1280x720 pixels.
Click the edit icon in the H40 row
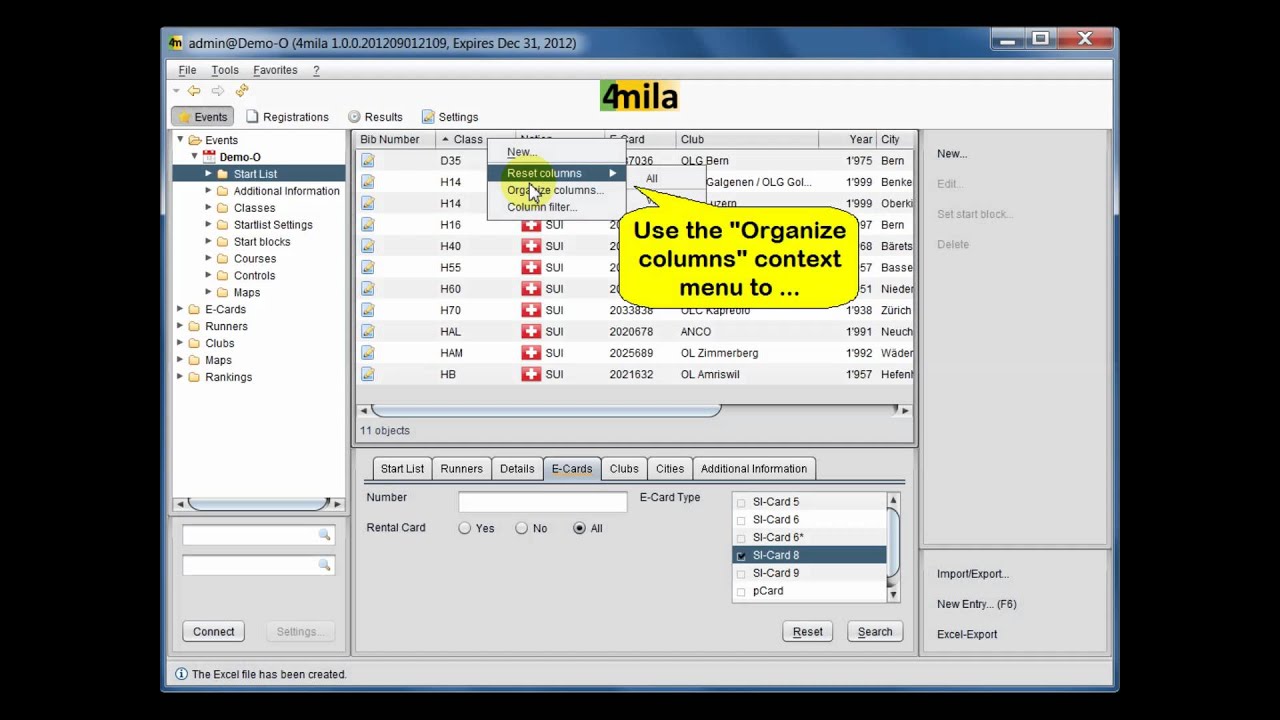(368, 246)
